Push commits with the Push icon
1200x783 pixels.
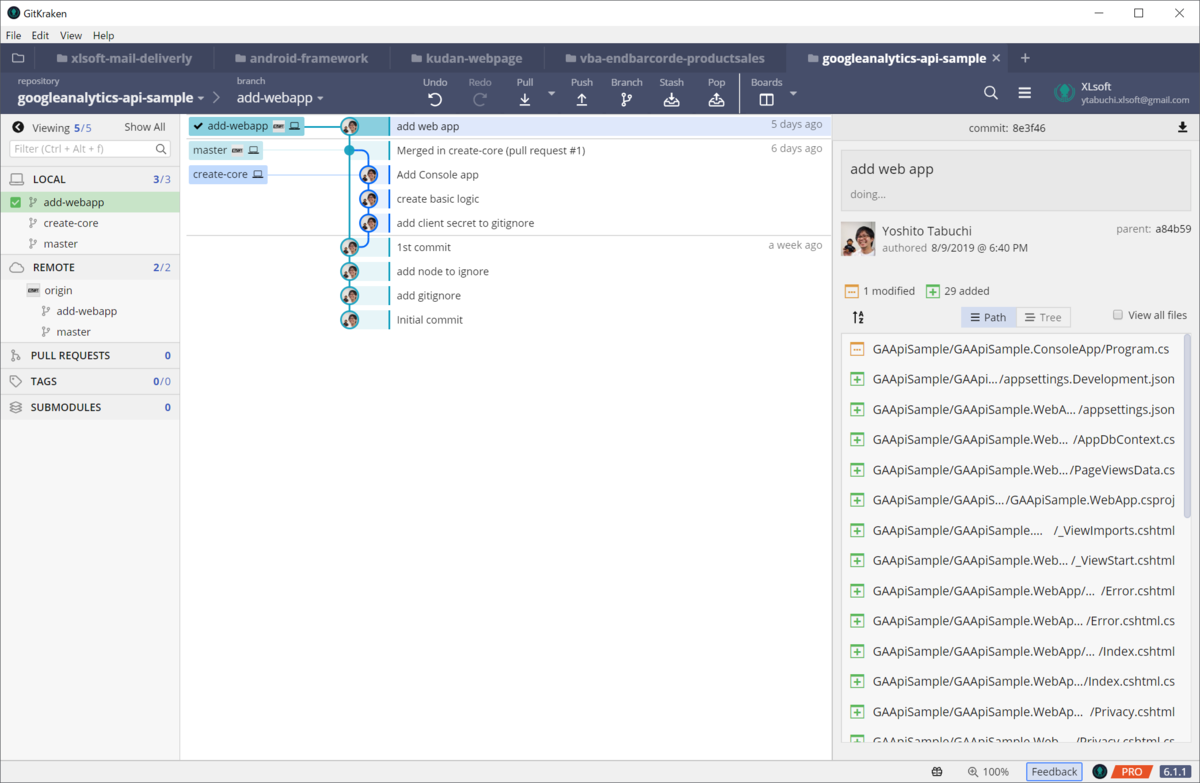click(x=582, y=99)
